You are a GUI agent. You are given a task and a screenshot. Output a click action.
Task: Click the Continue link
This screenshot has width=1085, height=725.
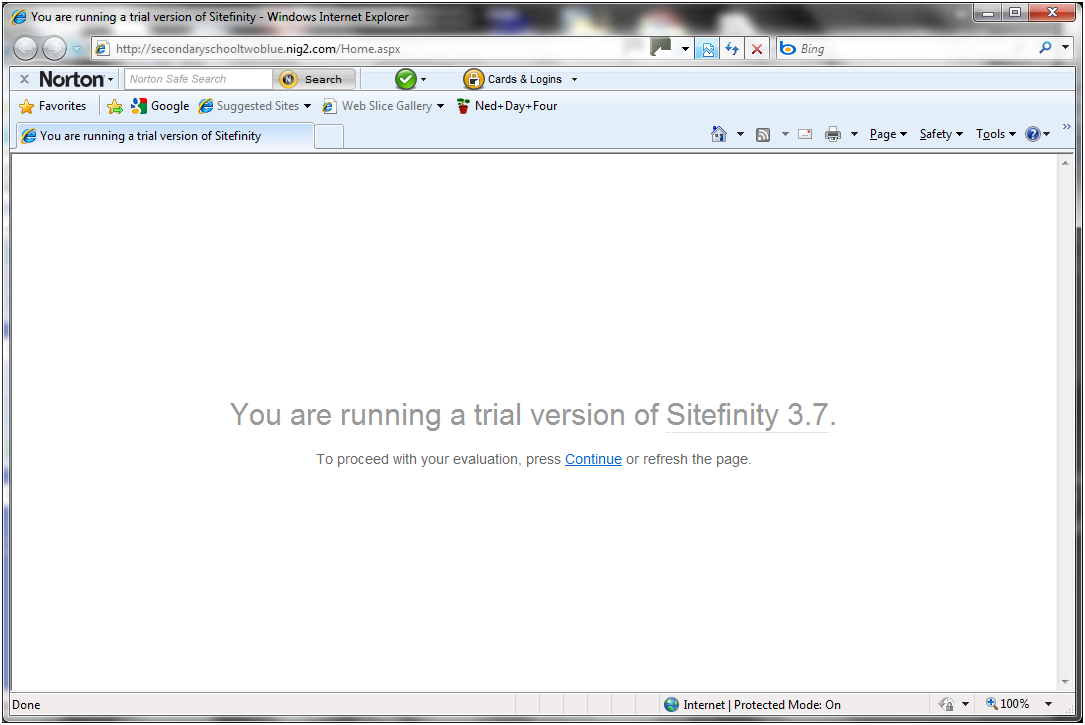coord(593,459)
